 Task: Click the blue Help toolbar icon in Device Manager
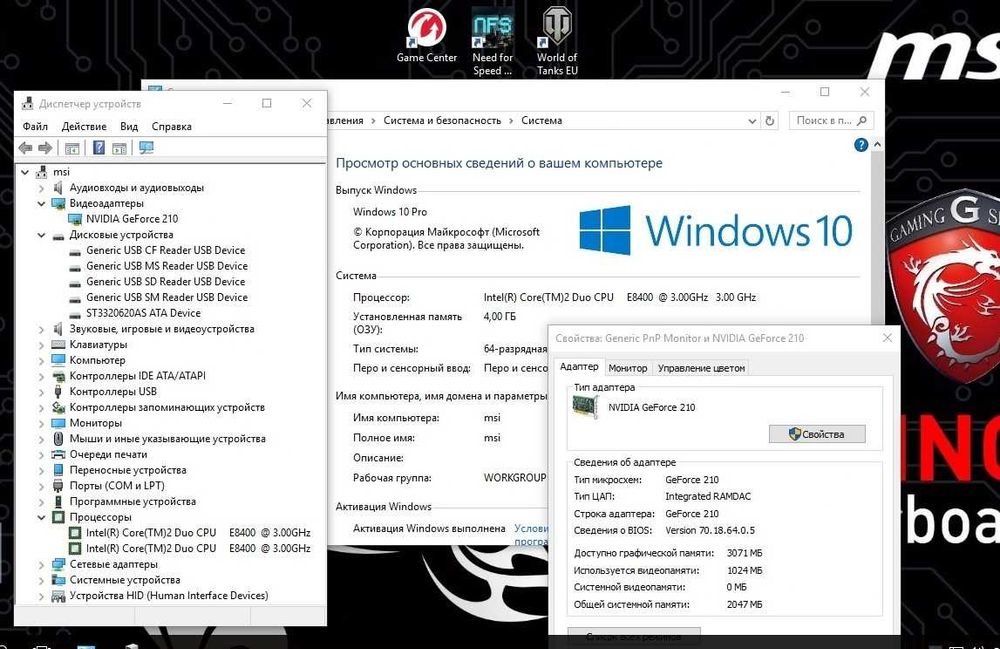[x=99, y=148]
